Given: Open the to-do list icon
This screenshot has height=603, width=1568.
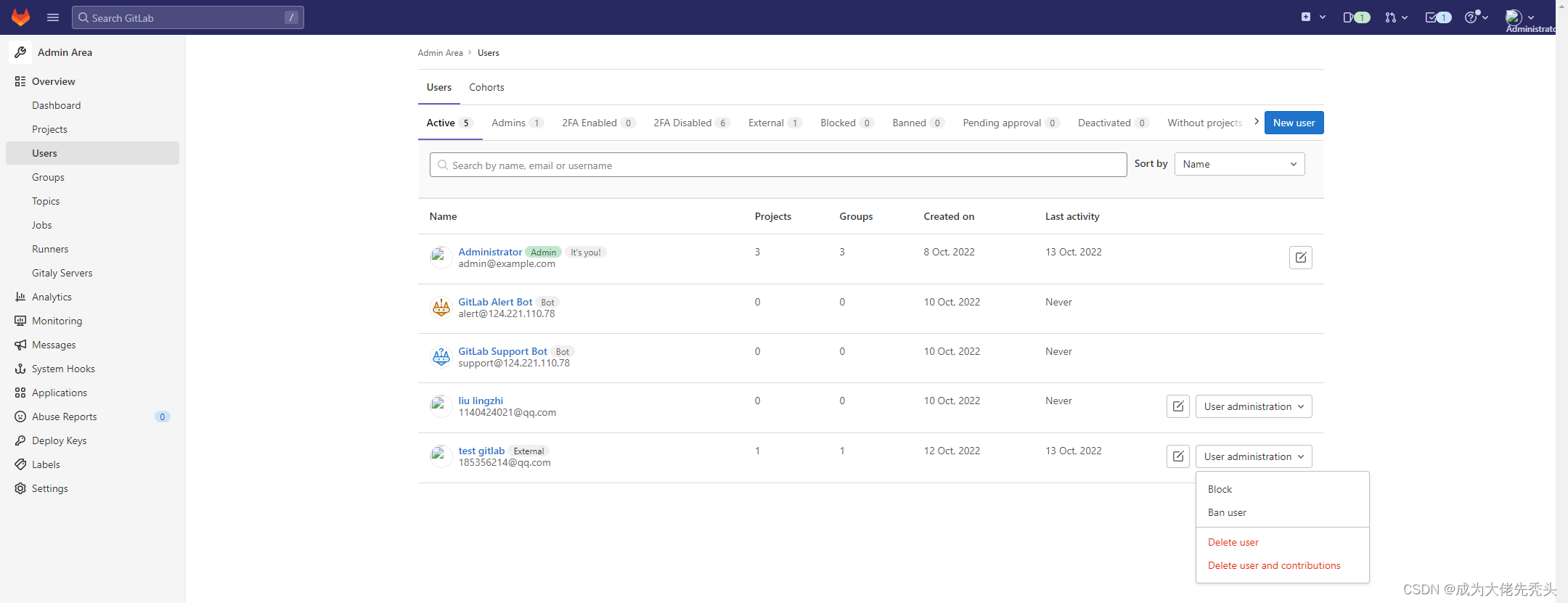Looking at the screenshot, I should point(1438,17).
